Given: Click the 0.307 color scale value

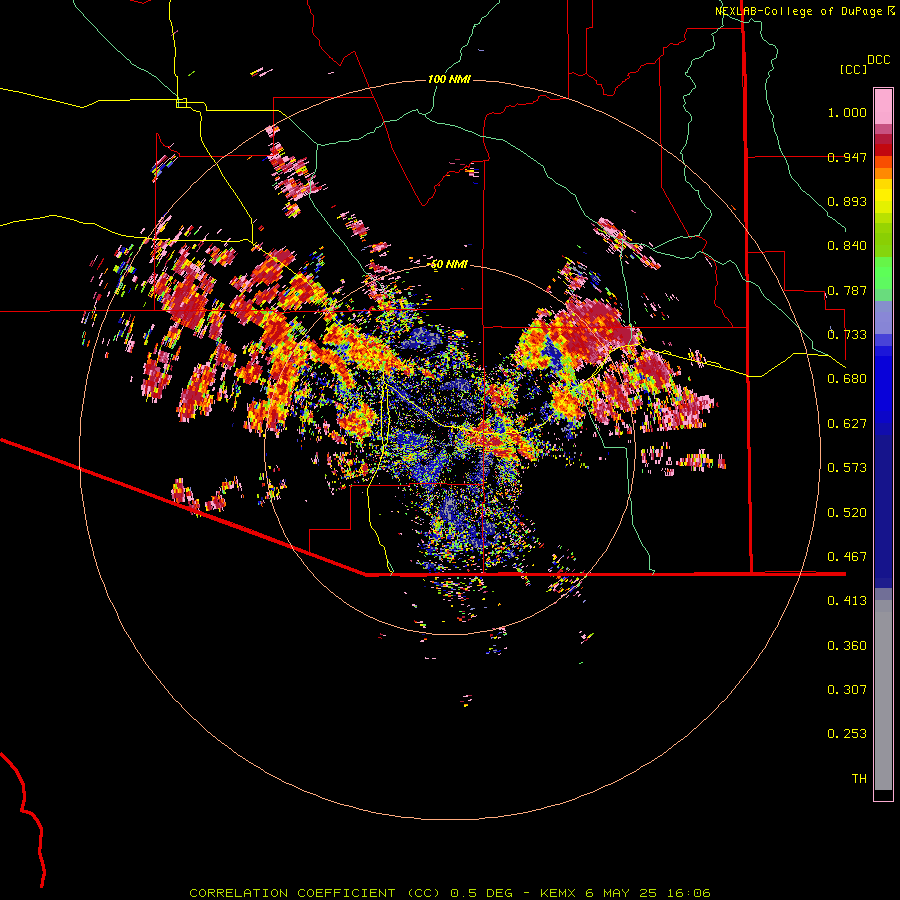Looking at the screenshot, I should [x=847, y=690].
